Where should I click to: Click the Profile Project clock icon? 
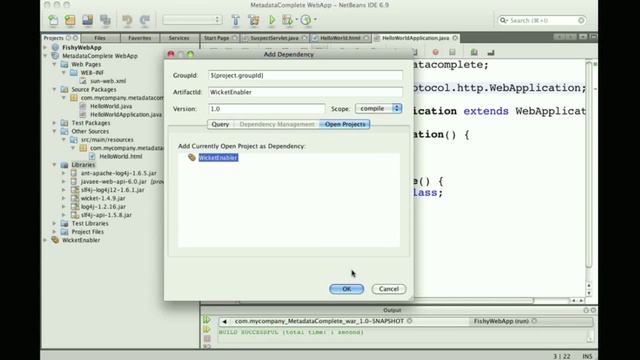[306, 20]
